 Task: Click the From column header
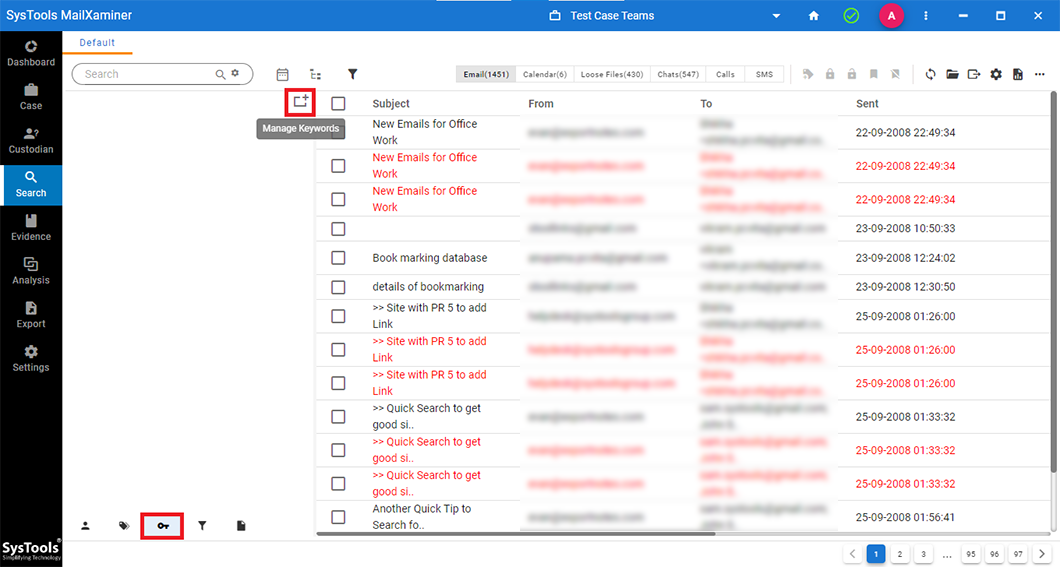click(541, 103)
